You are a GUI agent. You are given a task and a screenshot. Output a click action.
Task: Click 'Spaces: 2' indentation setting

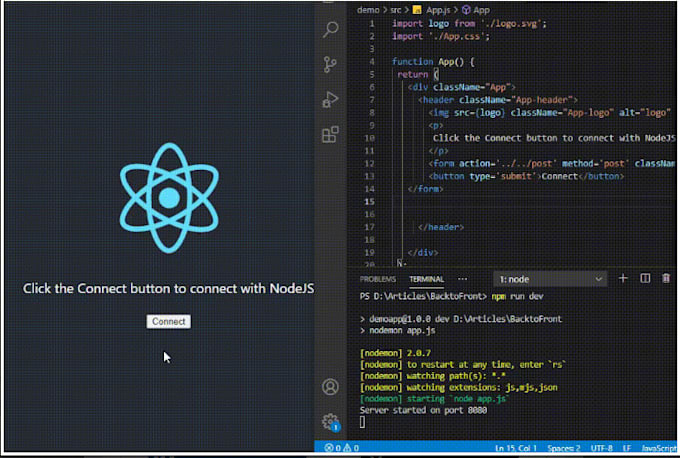[x=563, y=448]
